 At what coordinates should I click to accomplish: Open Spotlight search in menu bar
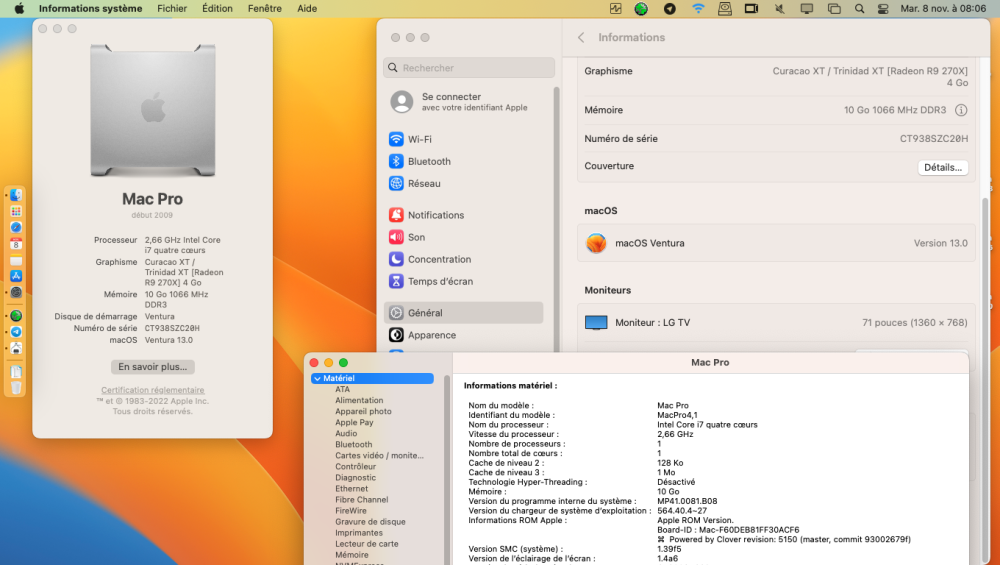point(859,8)
